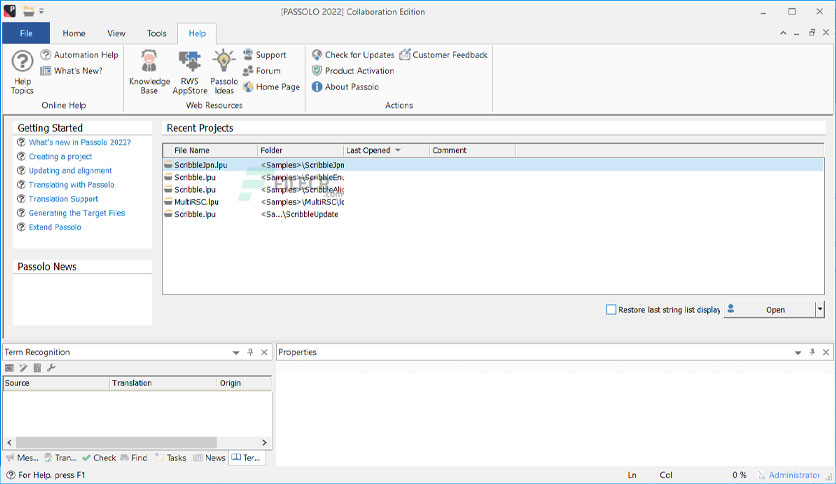The image size is (836, 484).
Task: Open Generating the Target Files link
Action: [77, 213]
